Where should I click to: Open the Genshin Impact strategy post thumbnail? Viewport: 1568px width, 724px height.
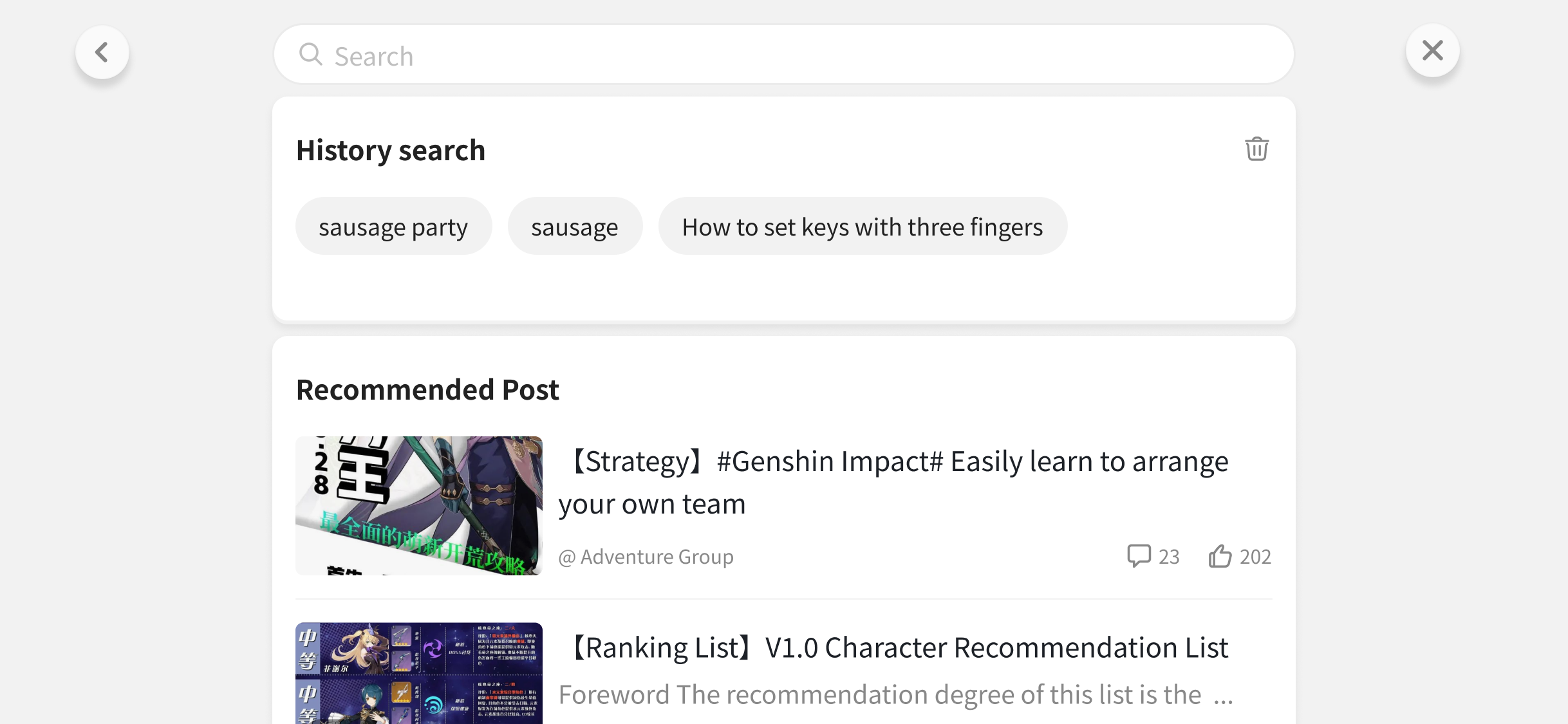point(419,506)
